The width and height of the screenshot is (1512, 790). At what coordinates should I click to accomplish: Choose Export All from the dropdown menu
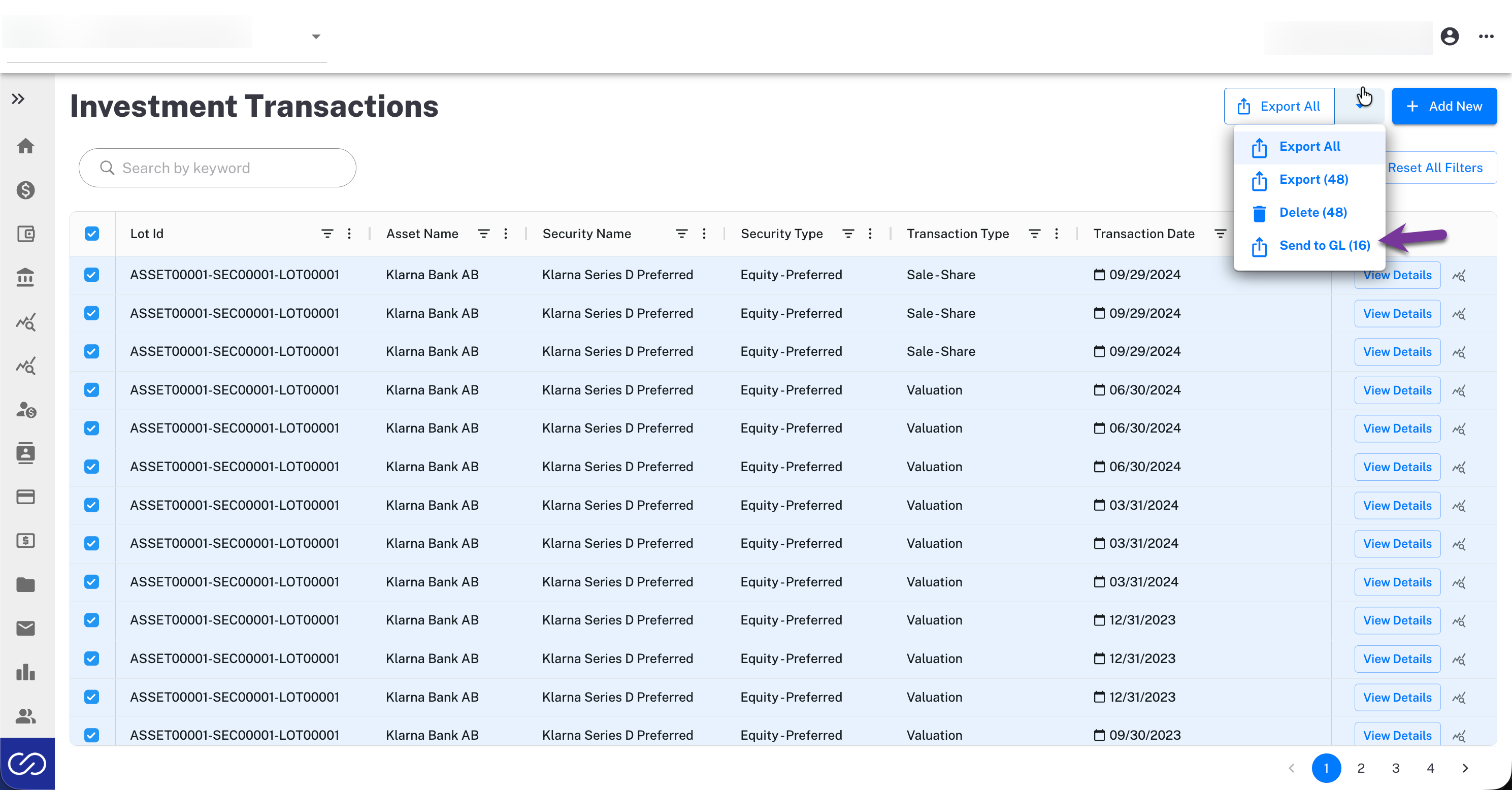point(1309,147)
